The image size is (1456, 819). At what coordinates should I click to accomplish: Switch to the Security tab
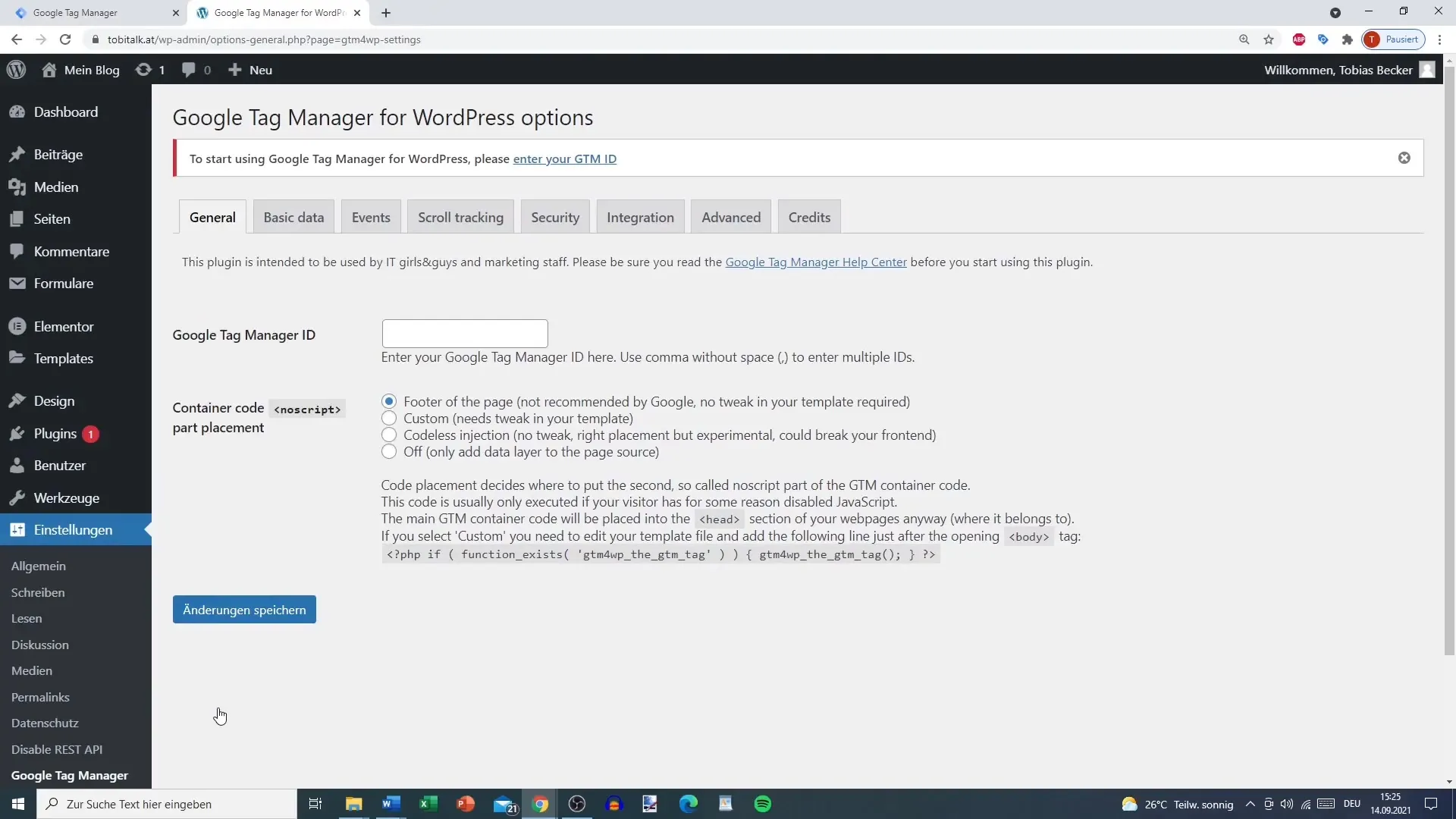(x=555, y=217)
